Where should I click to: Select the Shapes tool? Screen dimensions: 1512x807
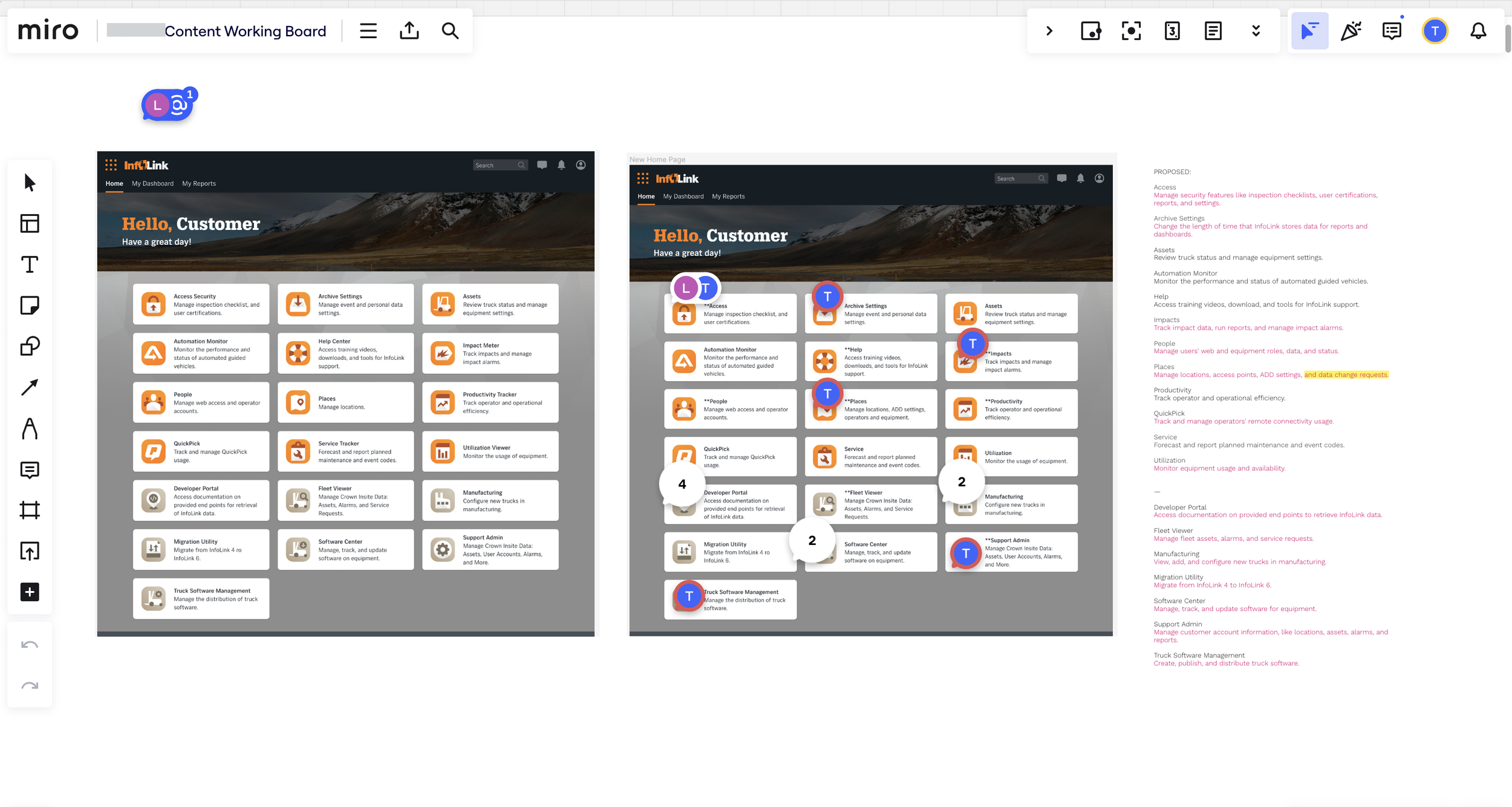click(30, 346)
